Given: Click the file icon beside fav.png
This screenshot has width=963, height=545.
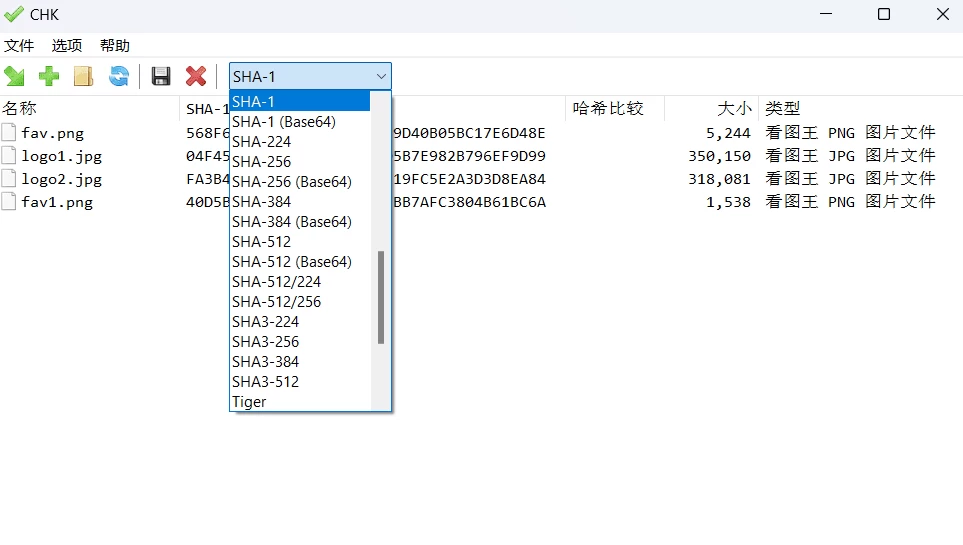Looking at the screenshot, I should [x=9, y=133].
